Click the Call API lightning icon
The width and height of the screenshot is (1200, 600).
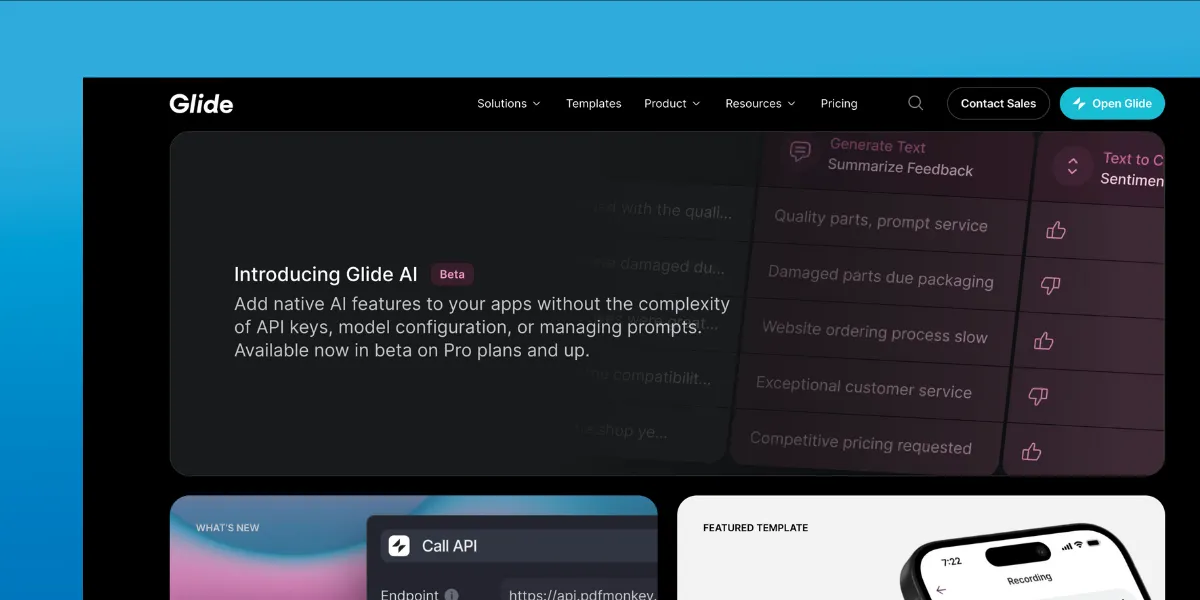[398, 546]
